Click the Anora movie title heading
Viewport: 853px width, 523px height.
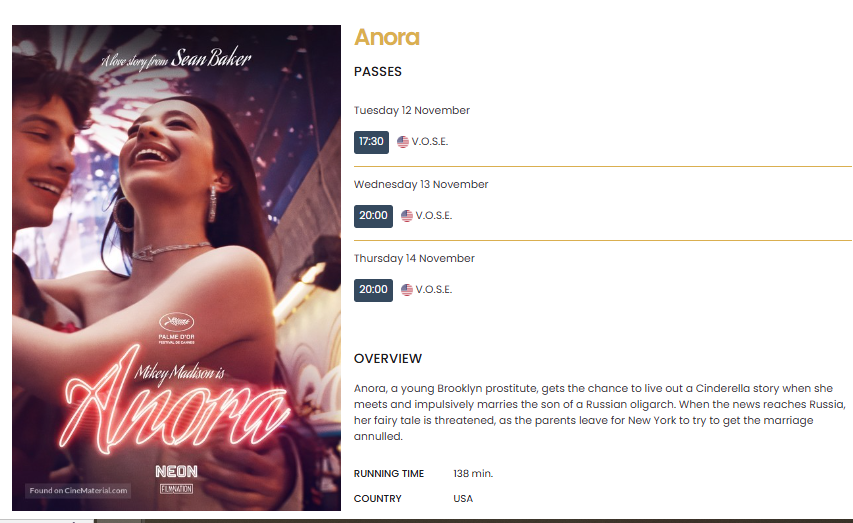coord(387,37)
